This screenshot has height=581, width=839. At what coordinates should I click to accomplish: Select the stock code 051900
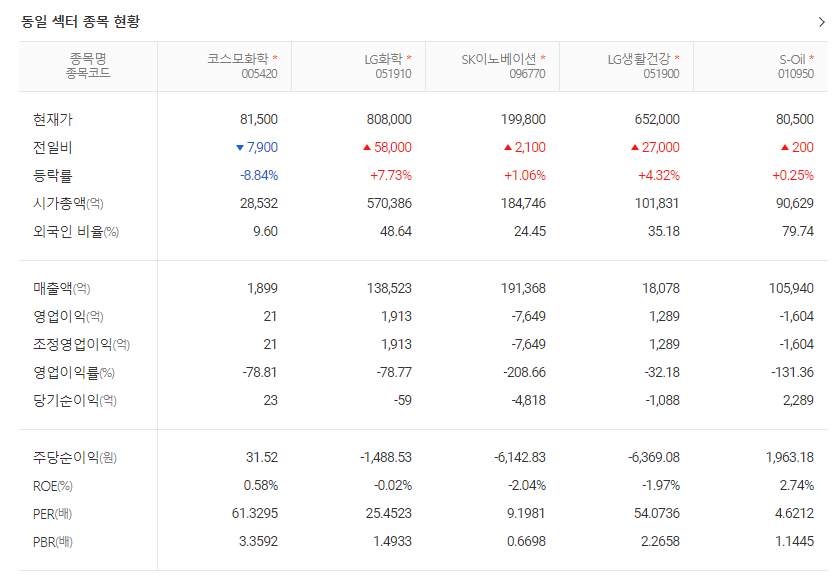tap(661, 74)
